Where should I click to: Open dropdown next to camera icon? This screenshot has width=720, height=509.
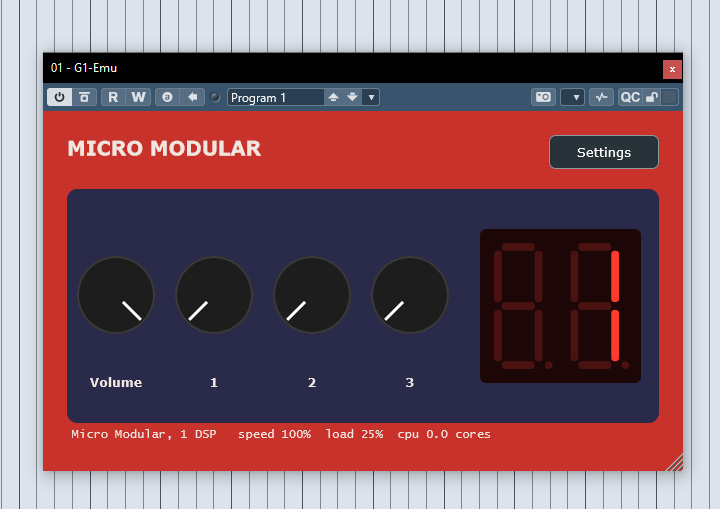[573, 97]
